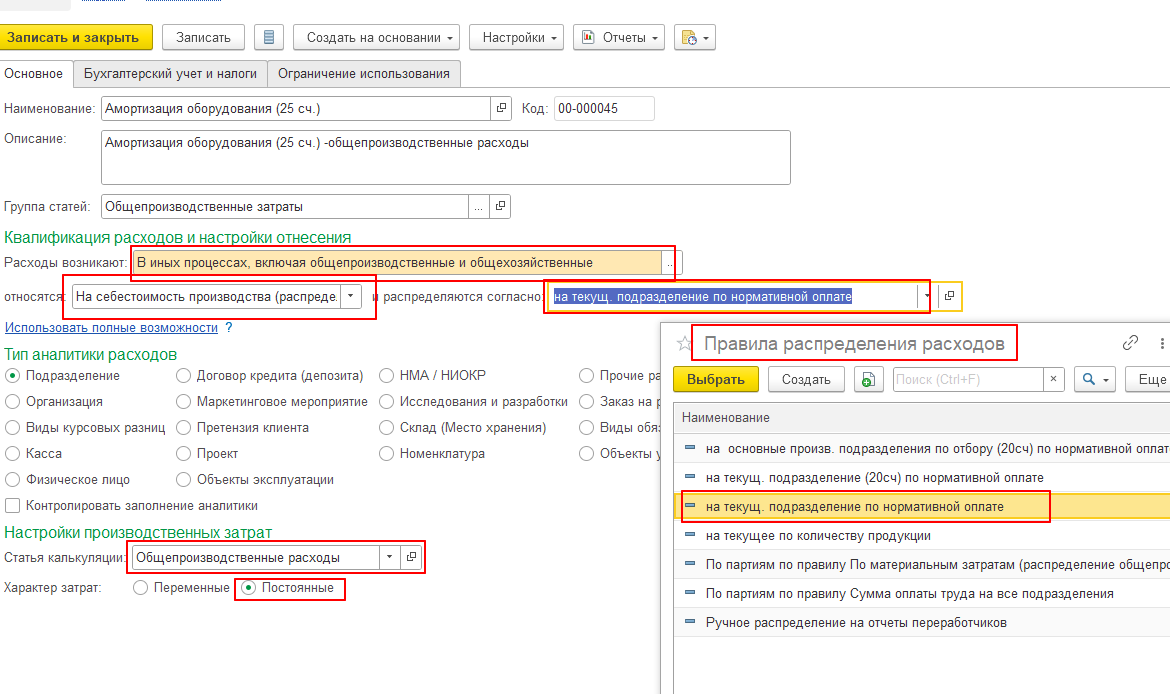This screenshot has width=1170, height=694.
Task: Click the open icon beside Статья калькуляции
Action: 411,557
